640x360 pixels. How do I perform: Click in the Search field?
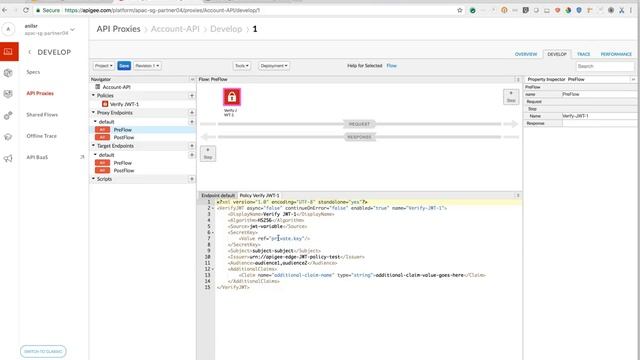(605, 66)
